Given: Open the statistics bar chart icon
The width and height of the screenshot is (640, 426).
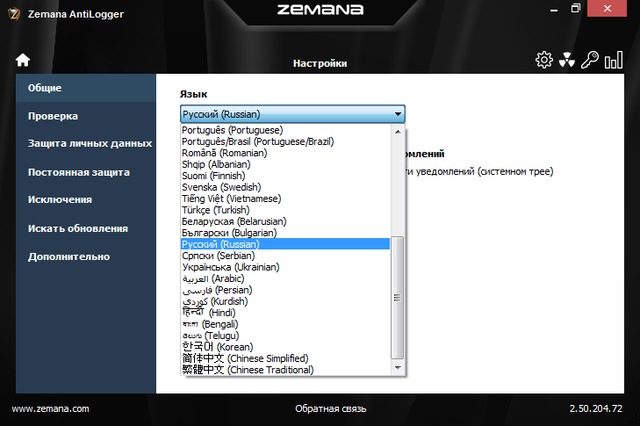Looking at the screenshot, I should (613, 60).
